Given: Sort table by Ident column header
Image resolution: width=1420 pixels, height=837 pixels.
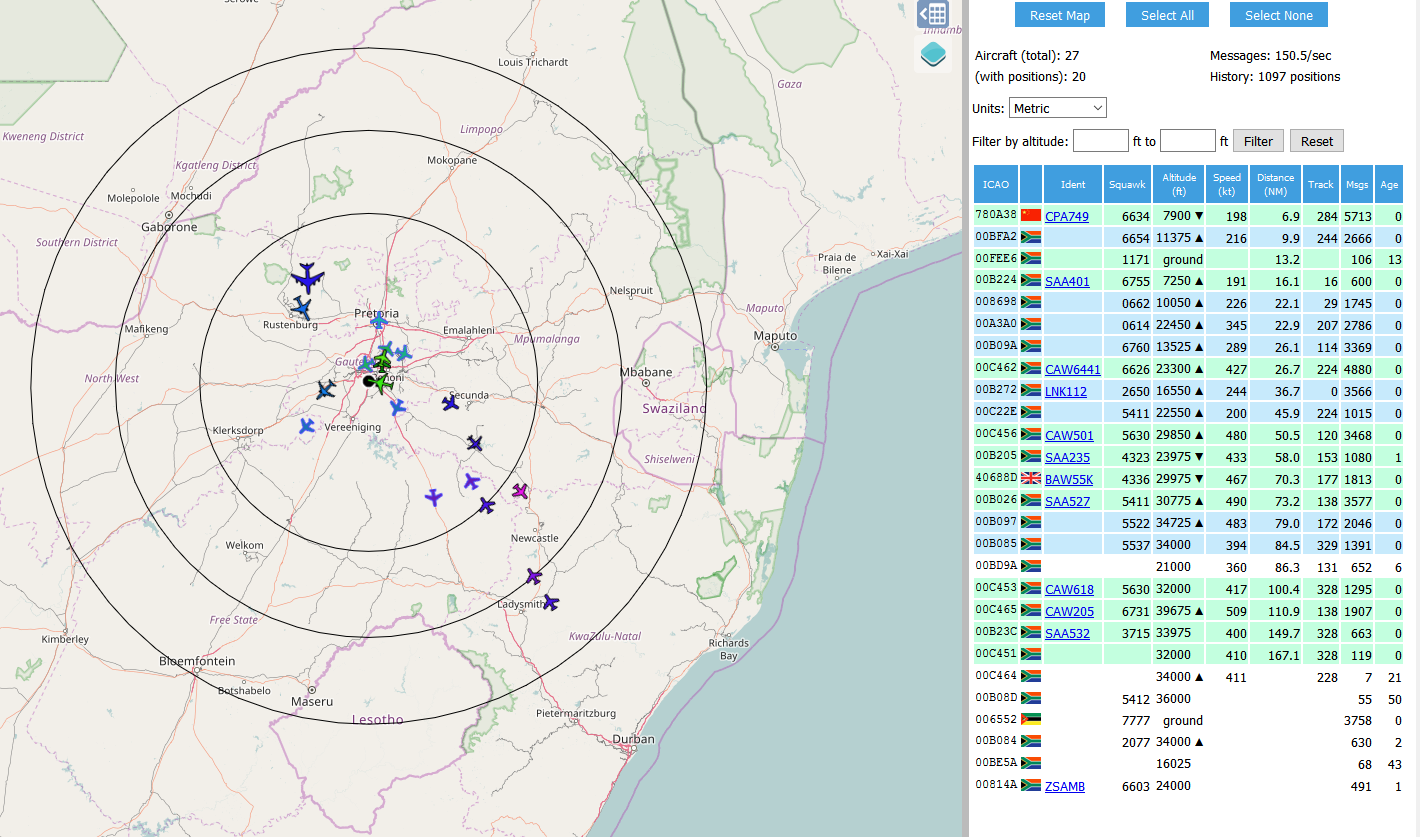Looking at the screenshot, I should pos(1073,184).
